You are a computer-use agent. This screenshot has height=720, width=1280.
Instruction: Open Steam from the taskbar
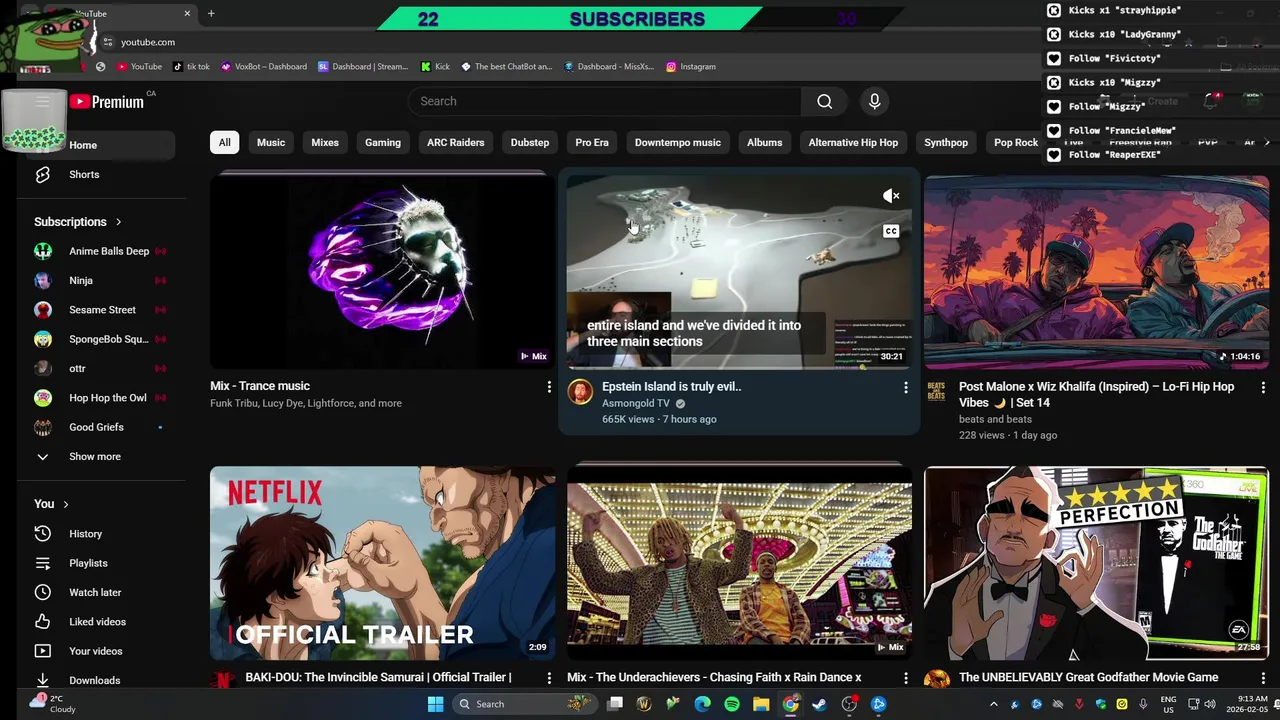pos(819,704)
